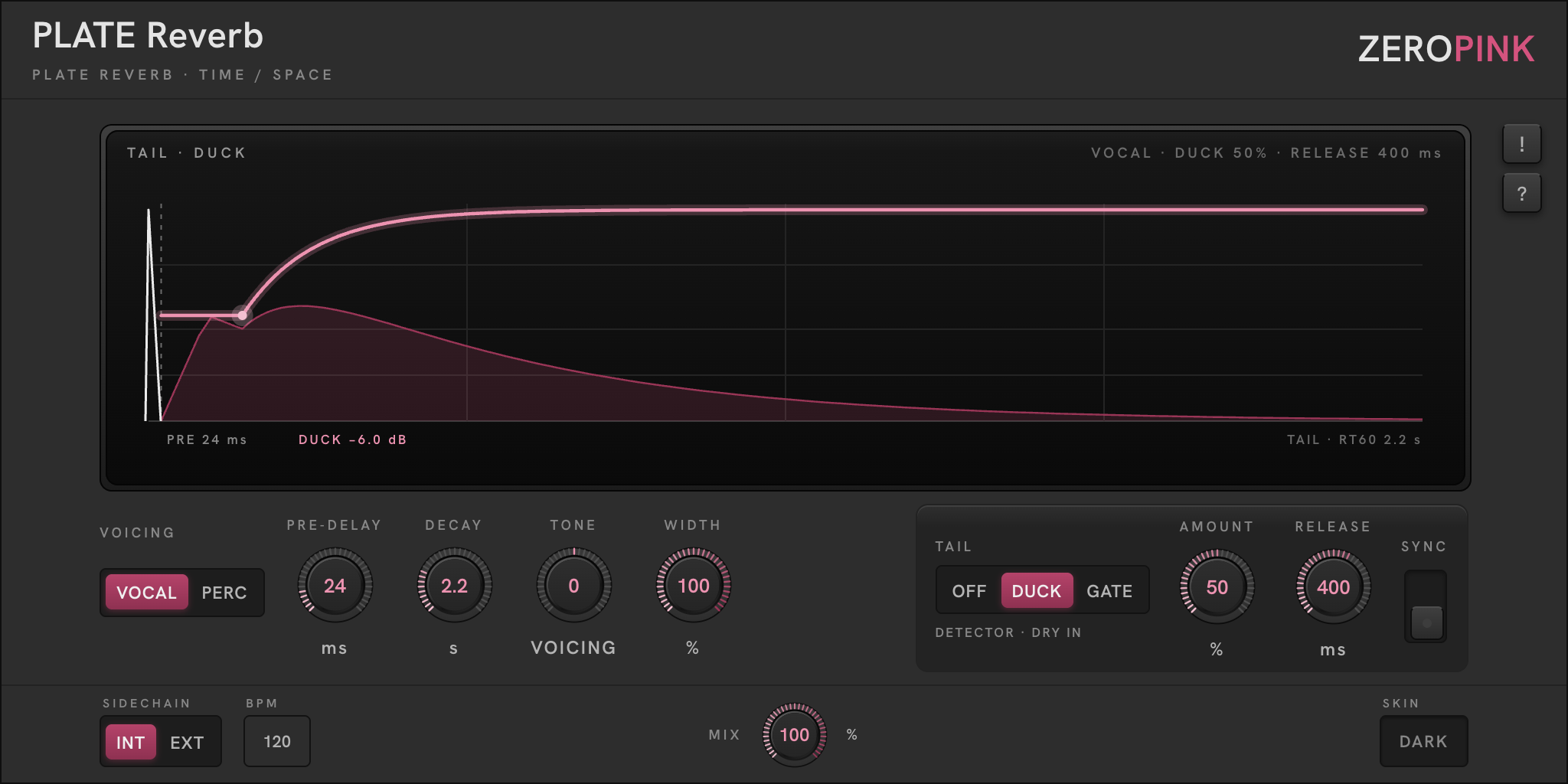Viewport: 1568px width, 784px height.
Task: Switch sidechain to EXT
Action: (x=187, y=742)
